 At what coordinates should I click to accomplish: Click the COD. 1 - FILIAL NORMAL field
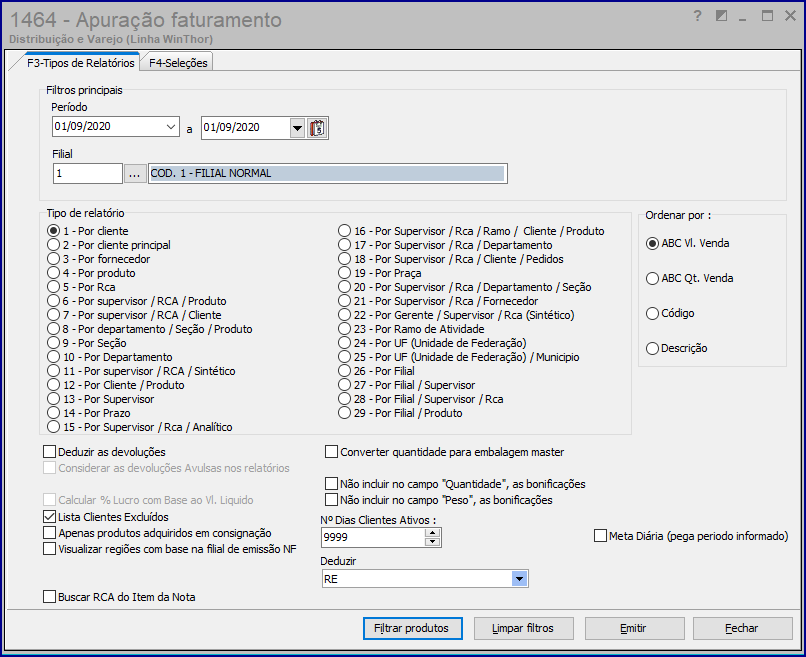click(327, 174)
